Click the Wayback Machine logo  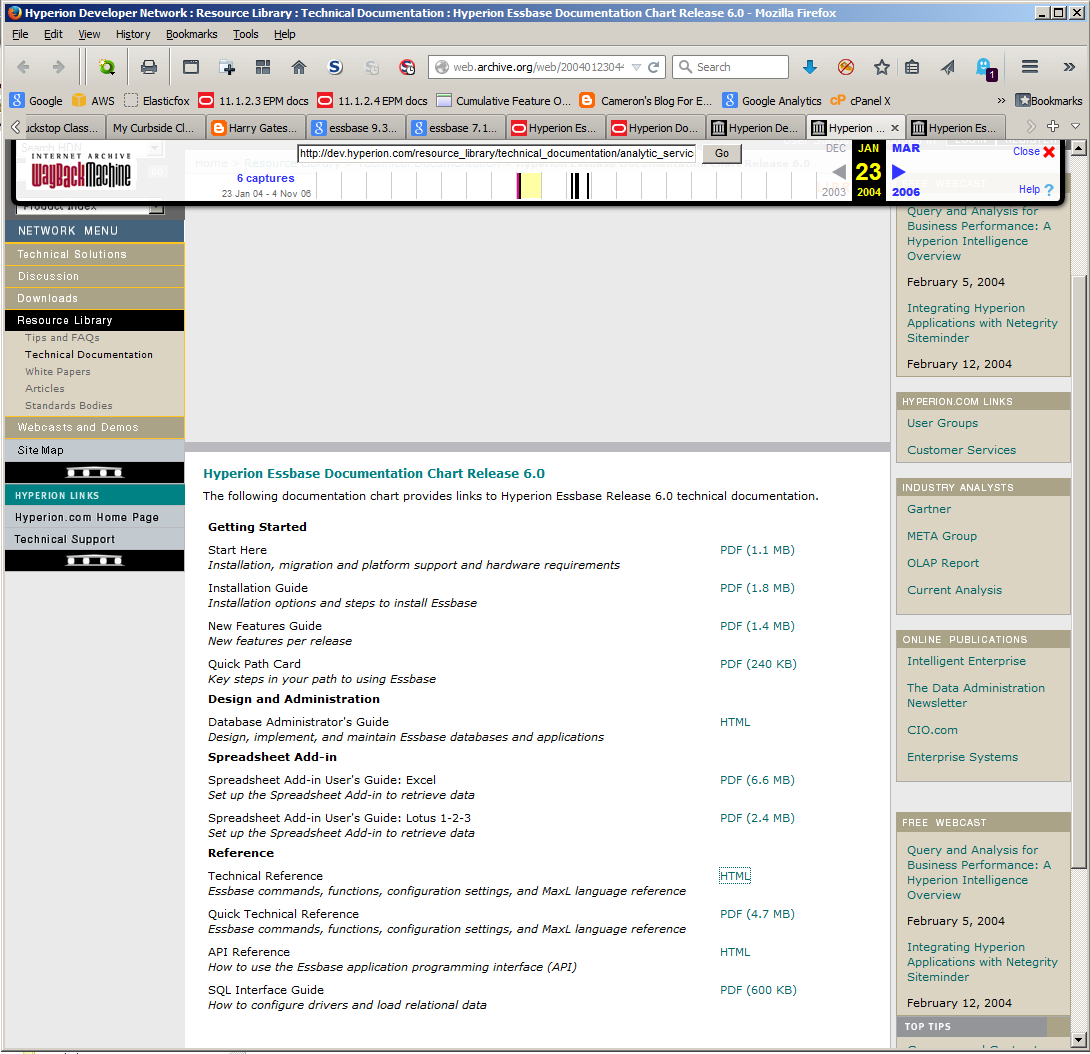click(81, 171)
